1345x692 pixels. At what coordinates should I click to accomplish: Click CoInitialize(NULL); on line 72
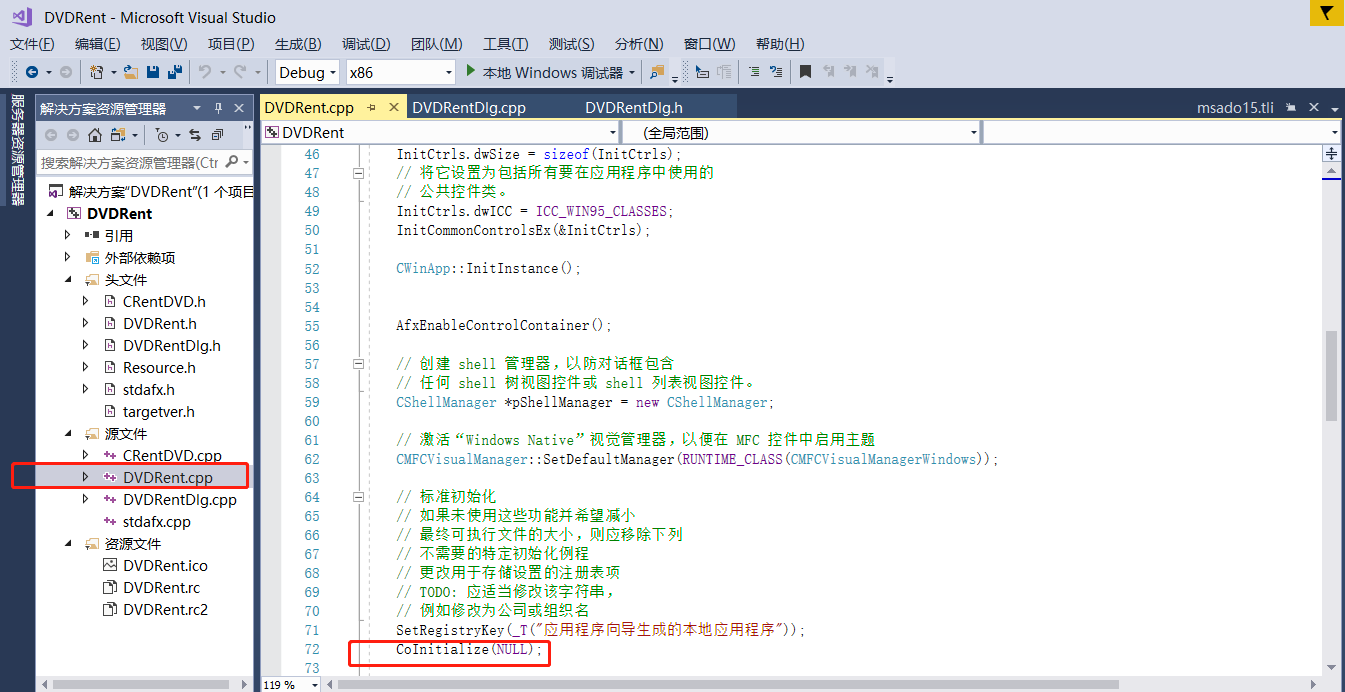tap(470, 650)
